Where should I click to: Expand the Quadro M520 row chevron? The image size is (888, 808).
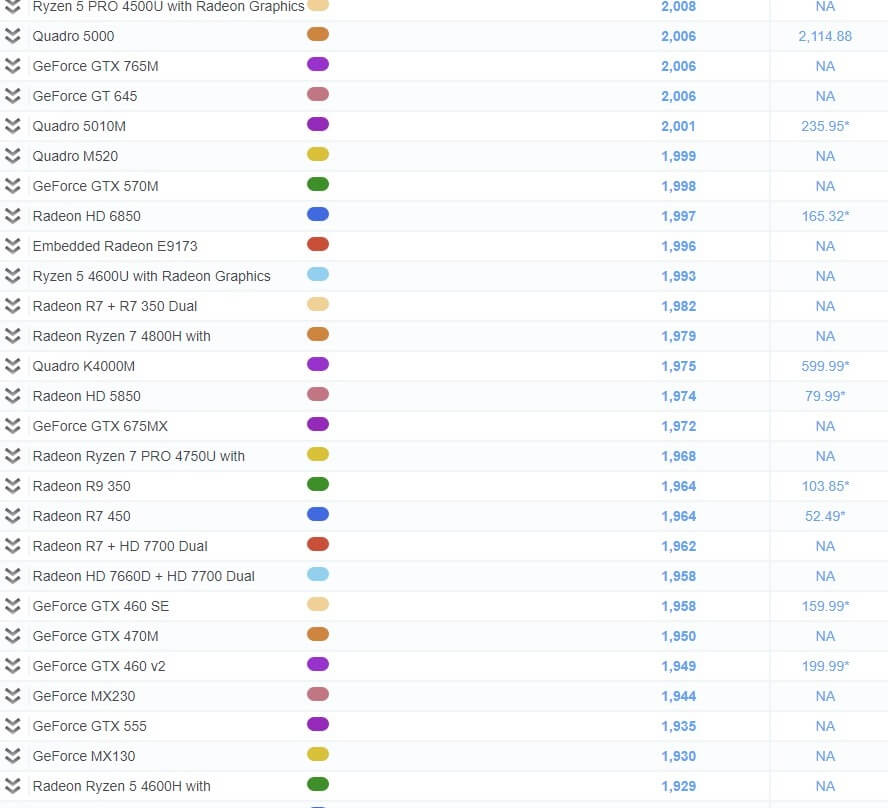click(12, 156)
